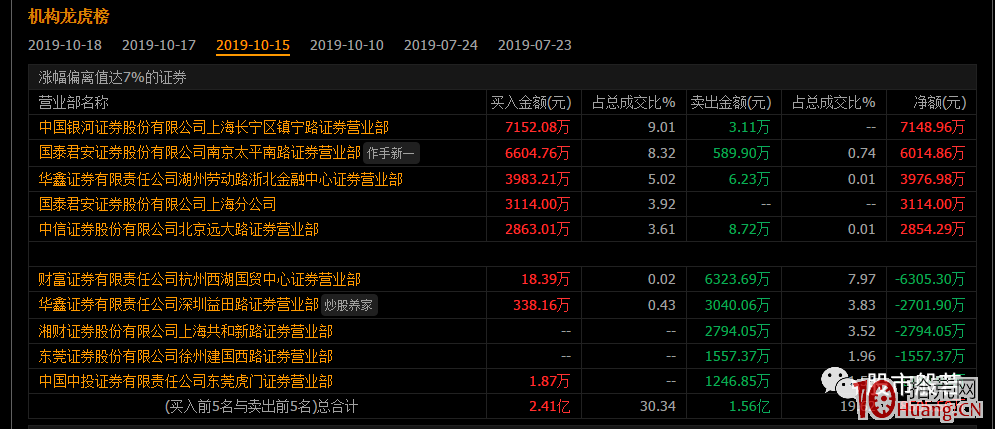995x429 pixels.
Task: Open 财富证券杭州西湖国贸中心证券营业部 link
Action: pos(200,280)
